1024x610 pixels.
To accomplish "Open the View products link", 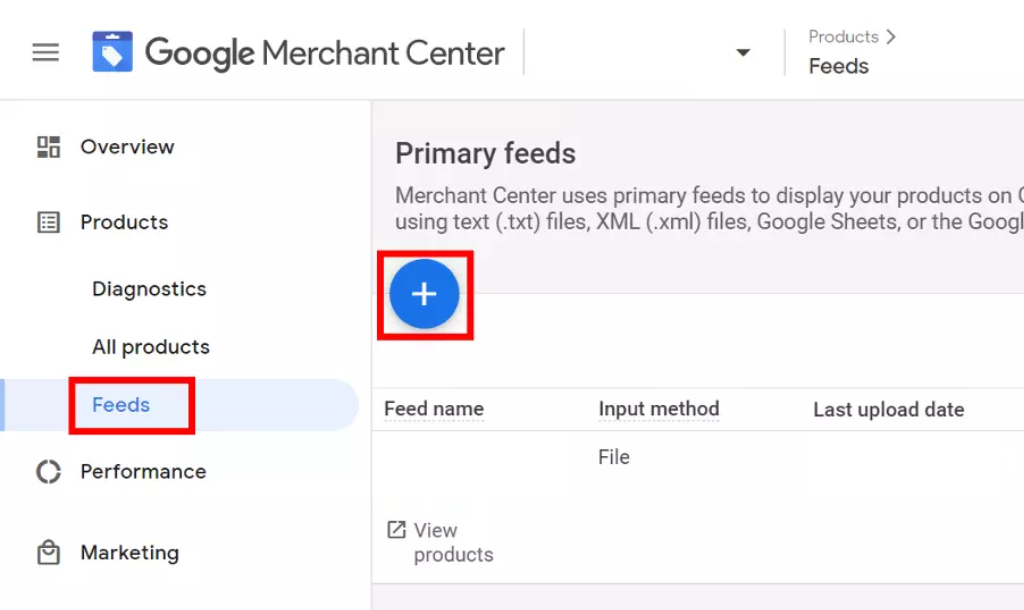I will (x=453, y=542).
